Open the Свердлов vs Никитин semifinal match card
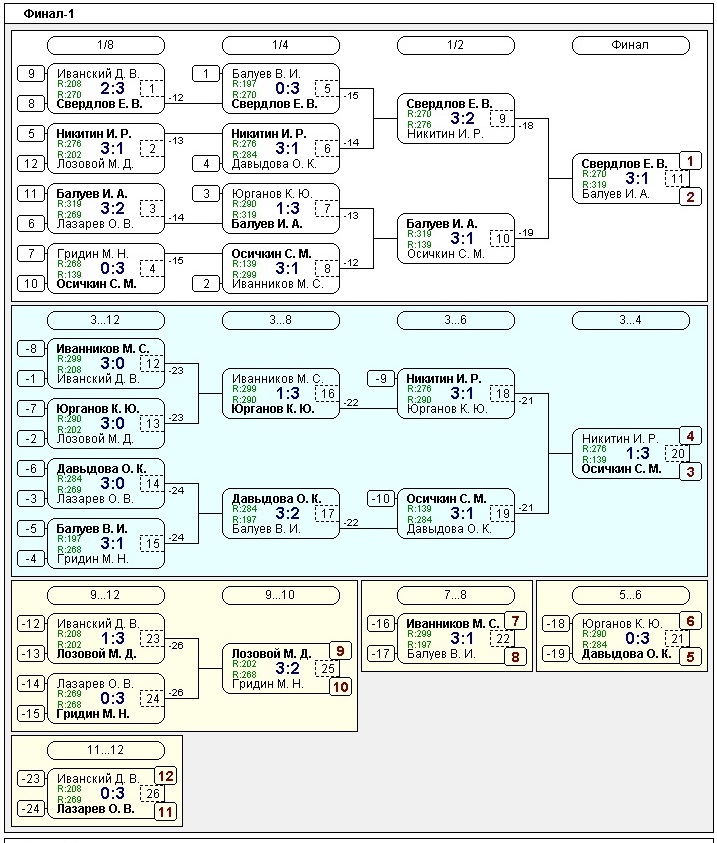Screen dimensions: 717x843 pos(455,118)
